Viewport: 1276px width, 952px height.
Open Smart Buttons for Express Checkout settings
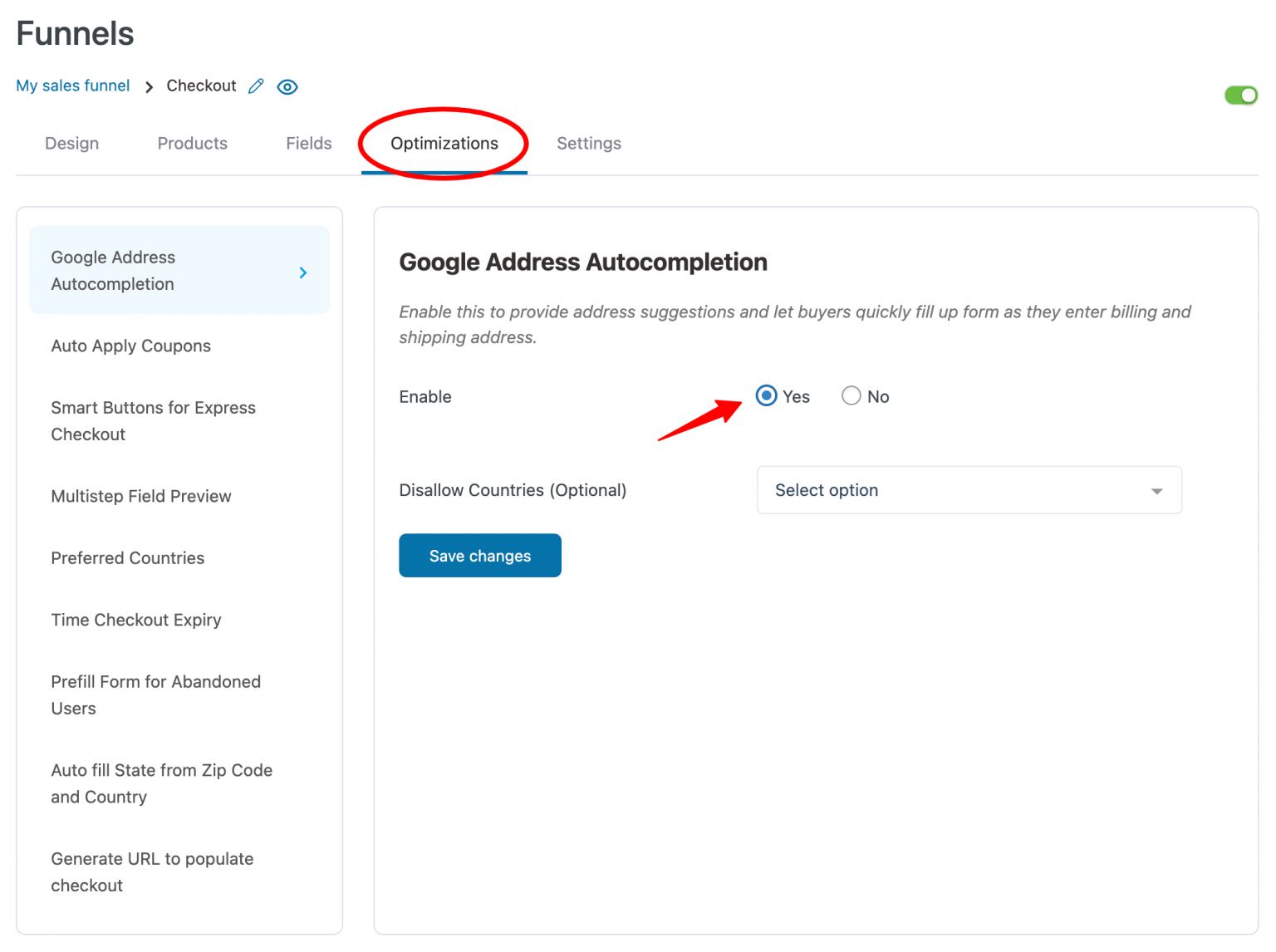(153, 420)
